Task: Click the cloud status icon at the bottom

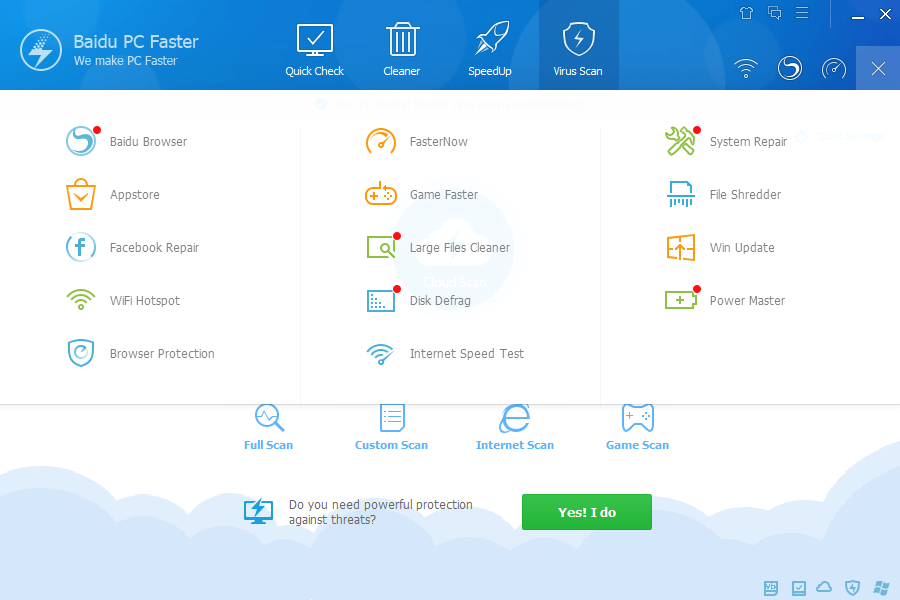Action: (x=824, y=587)
